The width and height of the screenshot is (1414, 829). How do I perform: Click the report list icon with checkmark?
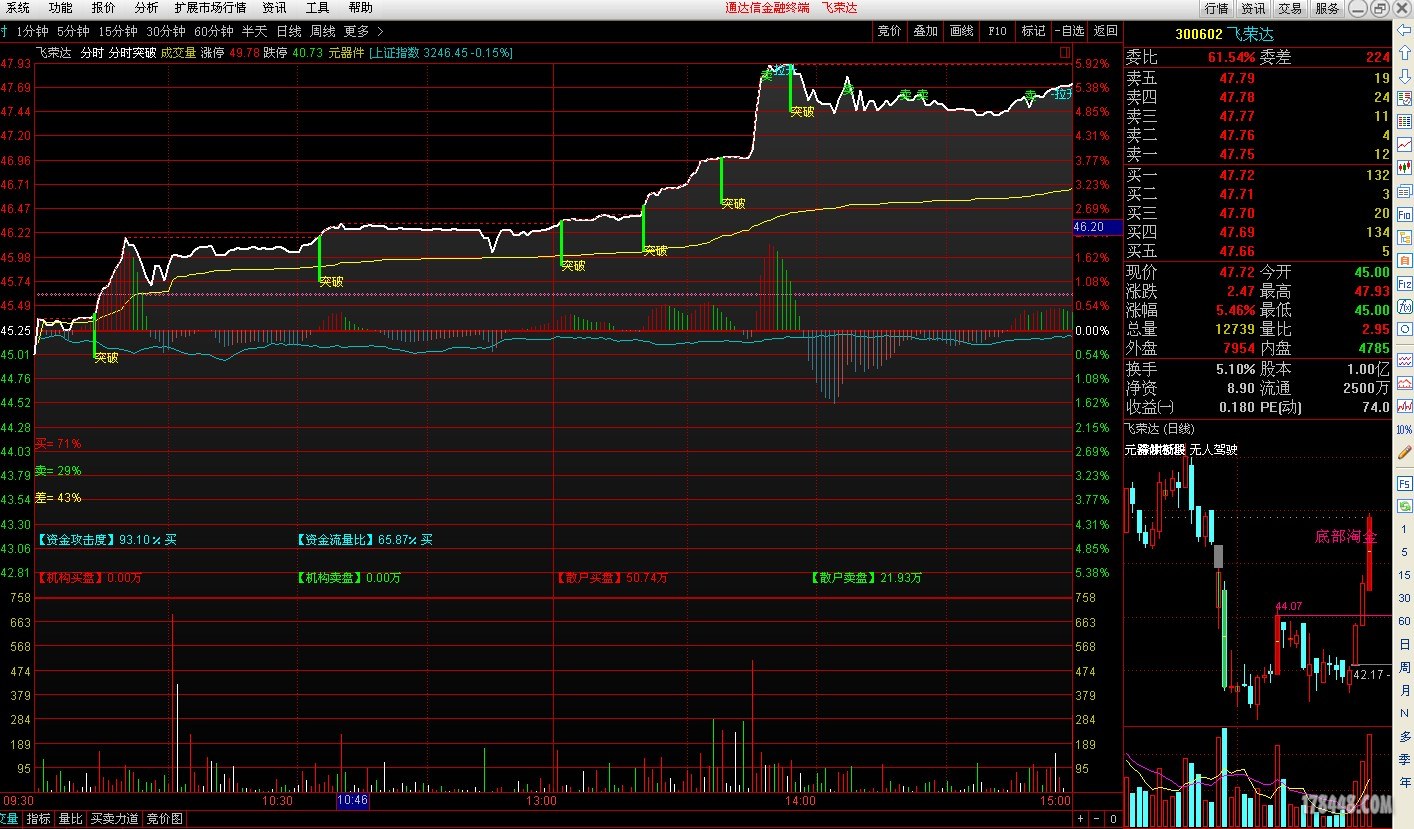click(x=1405, y=99)
